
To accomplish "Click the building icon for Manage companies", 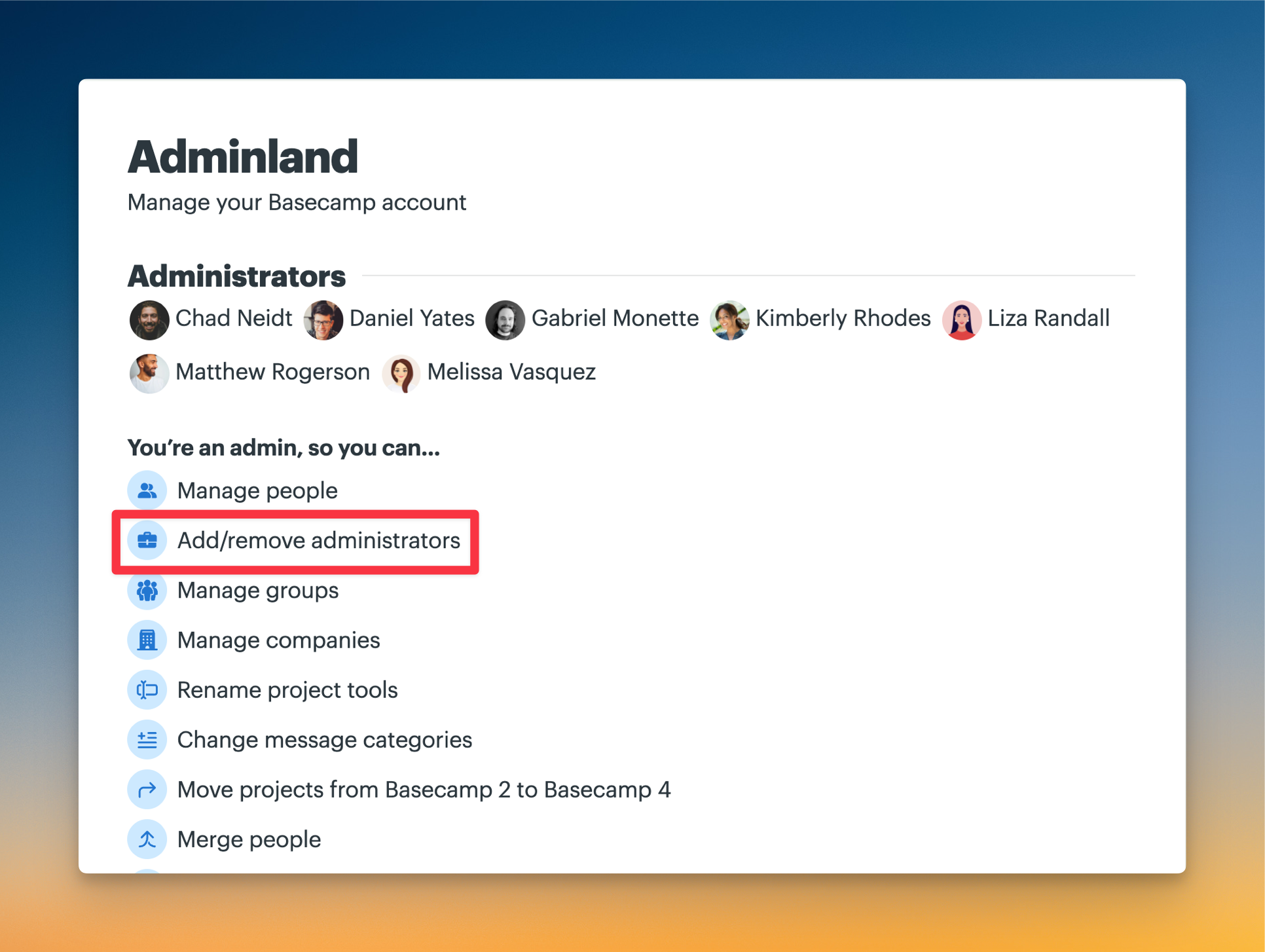I will 147,640.
